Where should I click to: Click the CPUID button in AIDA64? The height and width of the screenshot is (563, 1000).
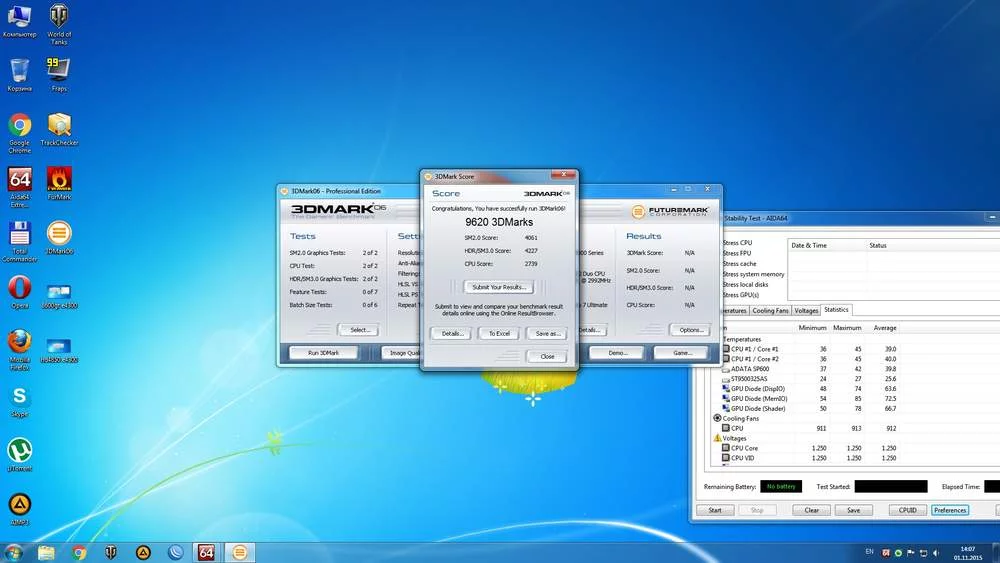pos(908,510)
